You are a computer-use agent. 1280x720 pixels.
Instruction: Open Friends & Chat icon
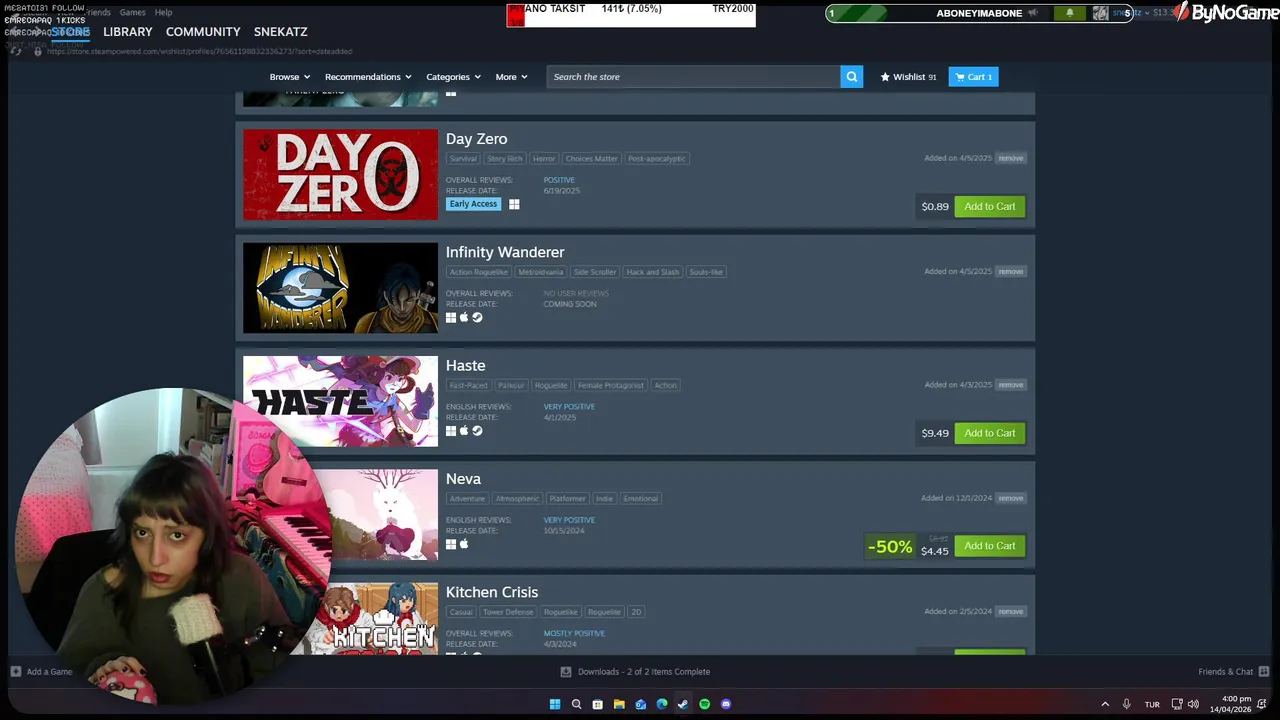tap(1264, 672)
